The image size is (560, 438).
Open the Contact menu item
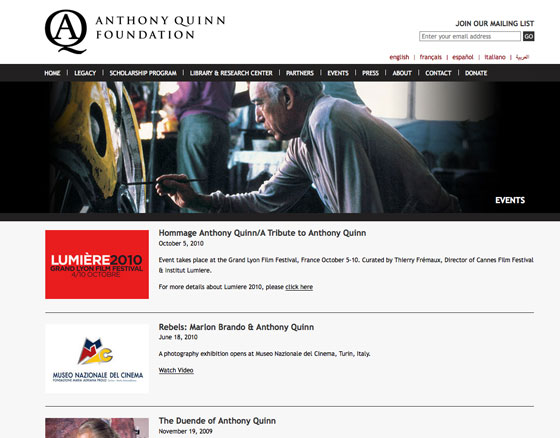[x=438, y=73]
